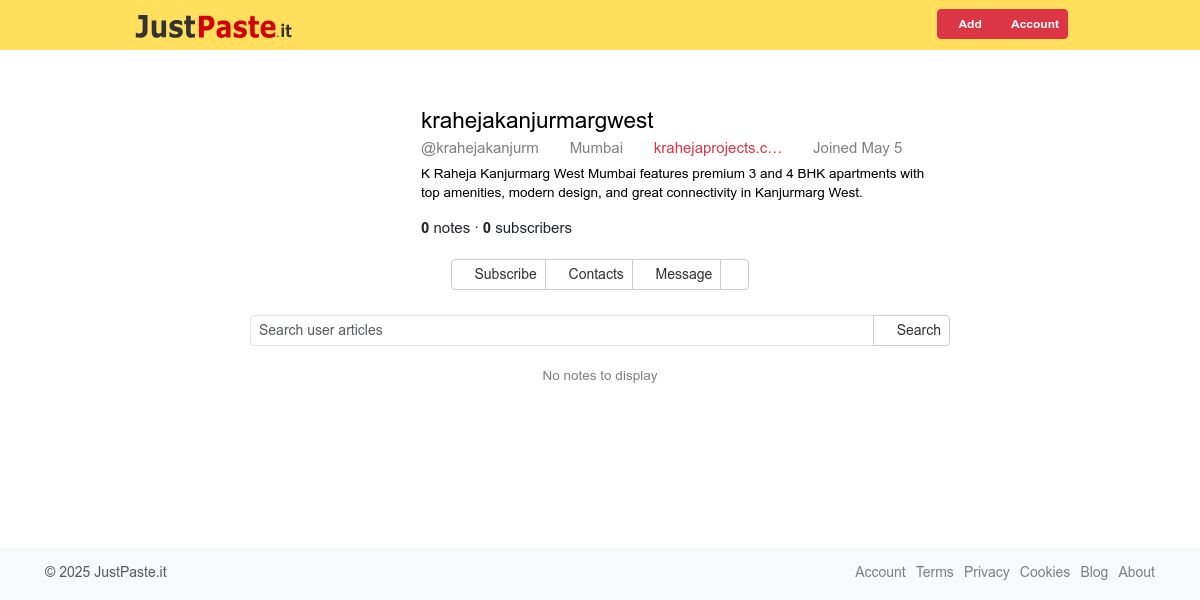Click the No notes to display message
The height and width of the screenshot is (600, 1200).
tap(600, 376)
